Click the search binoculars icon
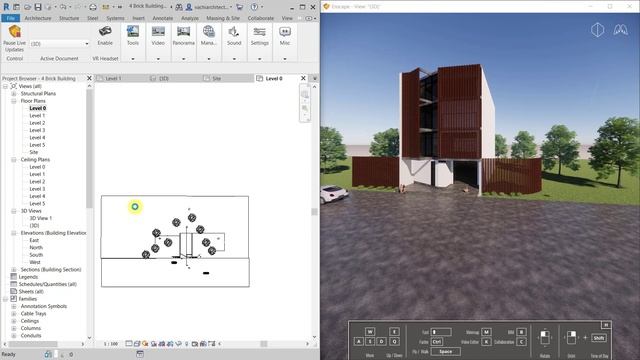 179,7
